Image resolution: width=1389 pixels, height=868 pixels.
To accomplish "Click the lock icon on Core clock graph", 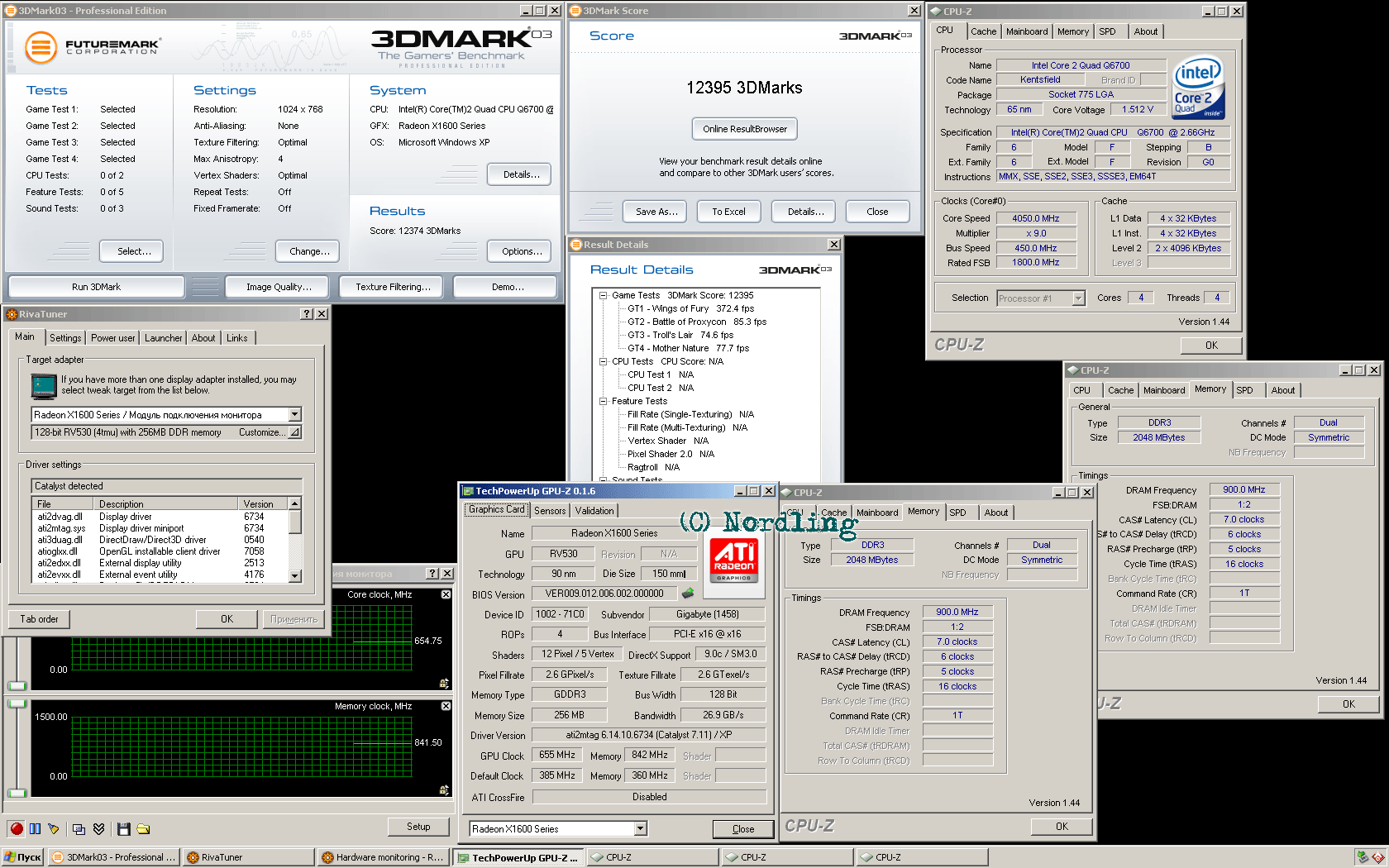I will pos(444,684).
